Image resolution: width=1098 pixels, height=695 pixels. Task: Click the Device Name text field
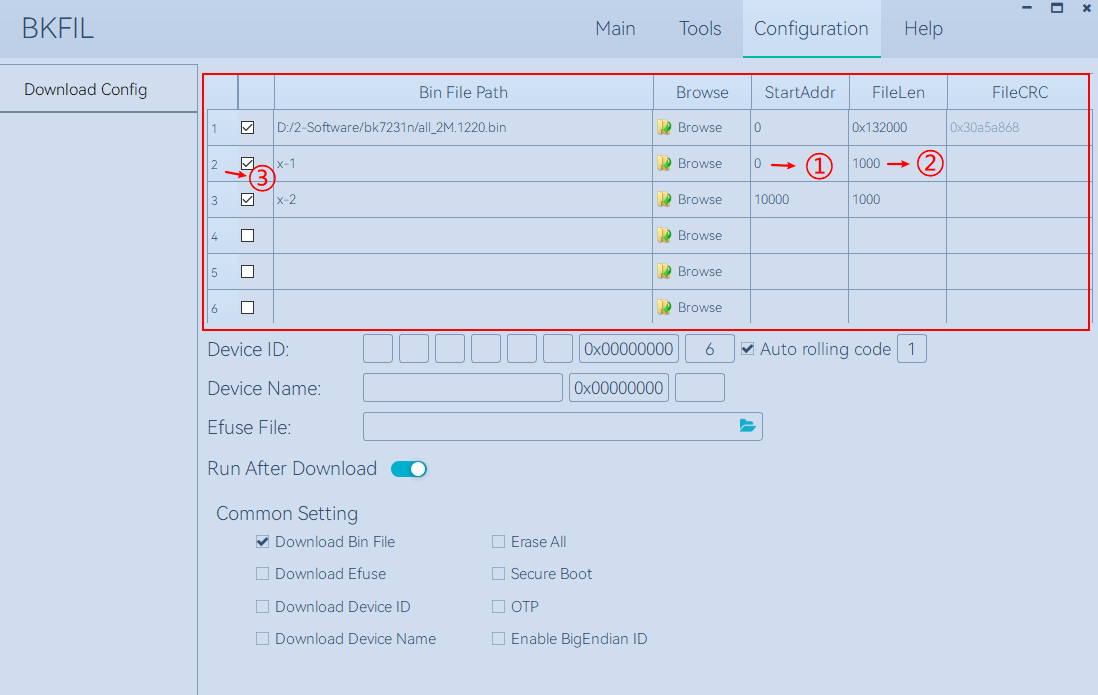coord(462,388)
